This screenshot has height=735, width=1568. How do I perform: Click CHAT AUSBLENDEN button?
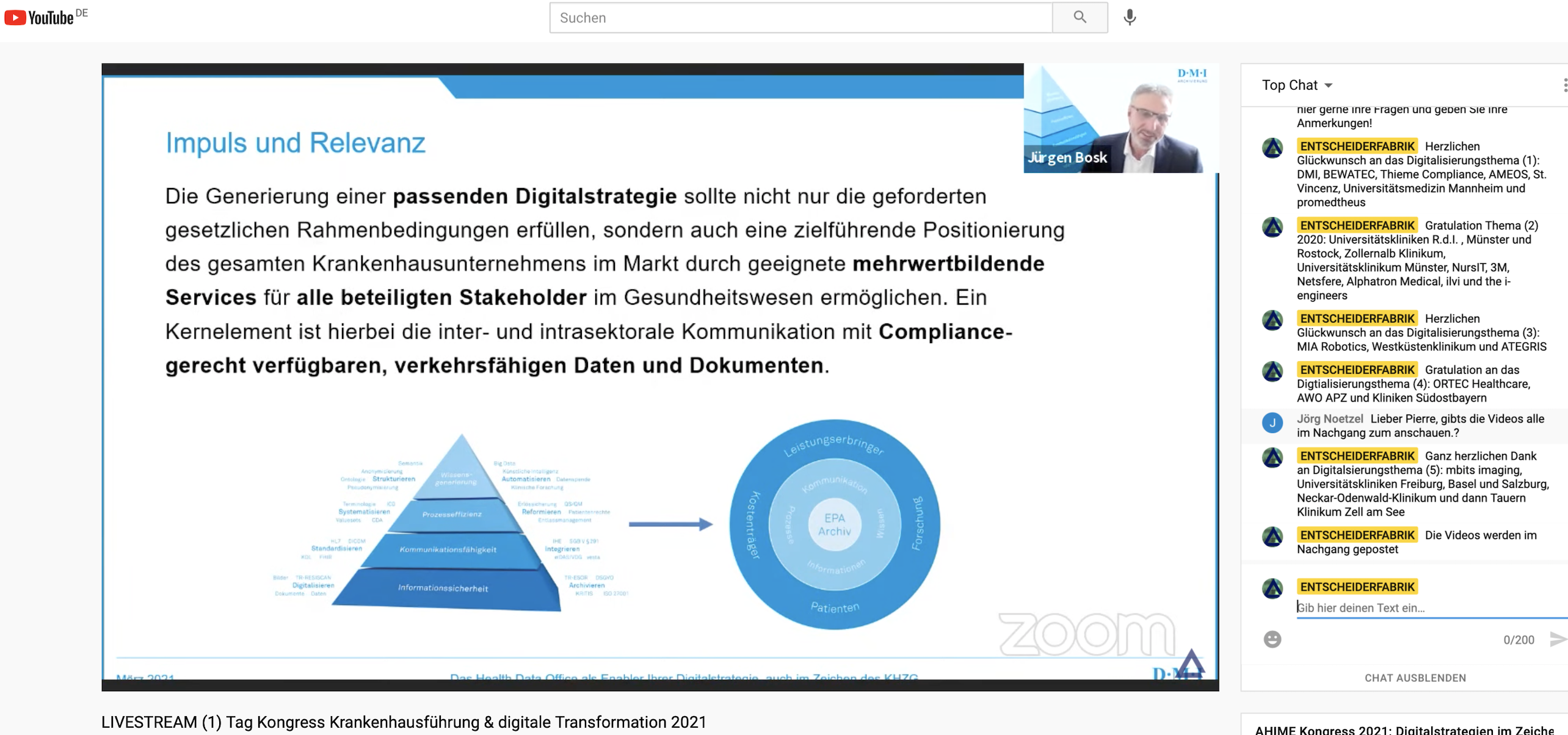coord(1415,678)
